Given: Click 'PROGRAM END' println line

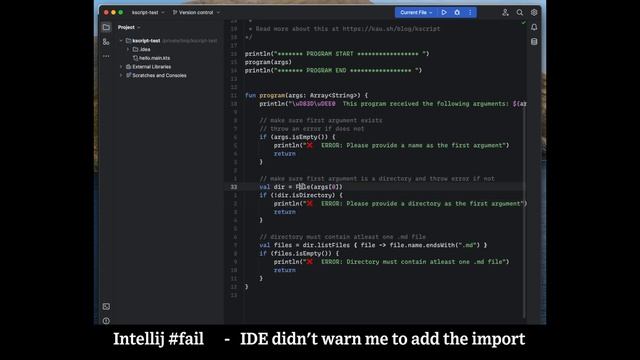Looking at the screenshot, I should point(333,71).
